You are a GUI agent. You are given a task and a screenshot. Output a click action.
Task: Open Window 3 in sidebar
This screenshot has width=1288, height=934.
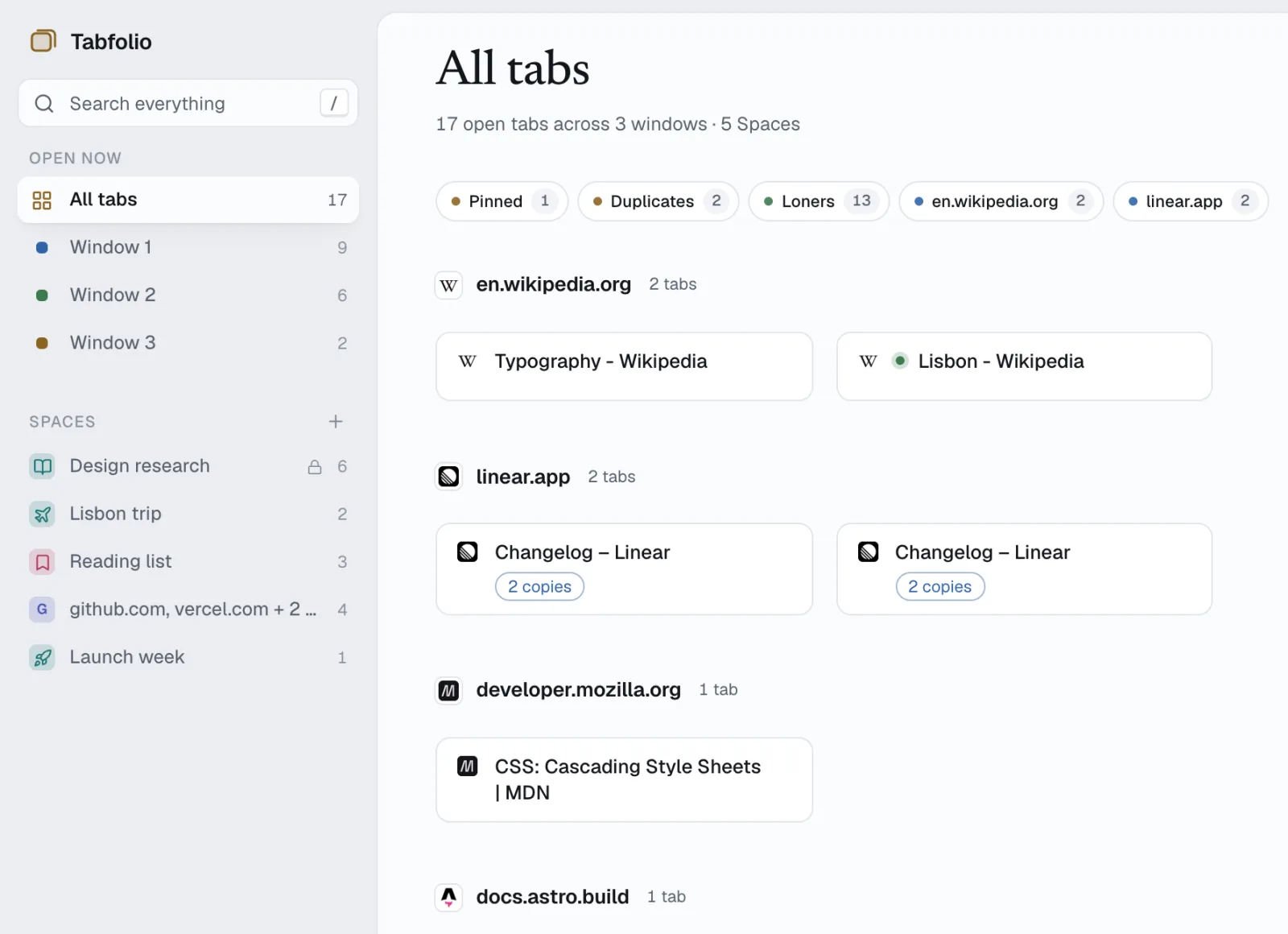(x=188, y=343)
